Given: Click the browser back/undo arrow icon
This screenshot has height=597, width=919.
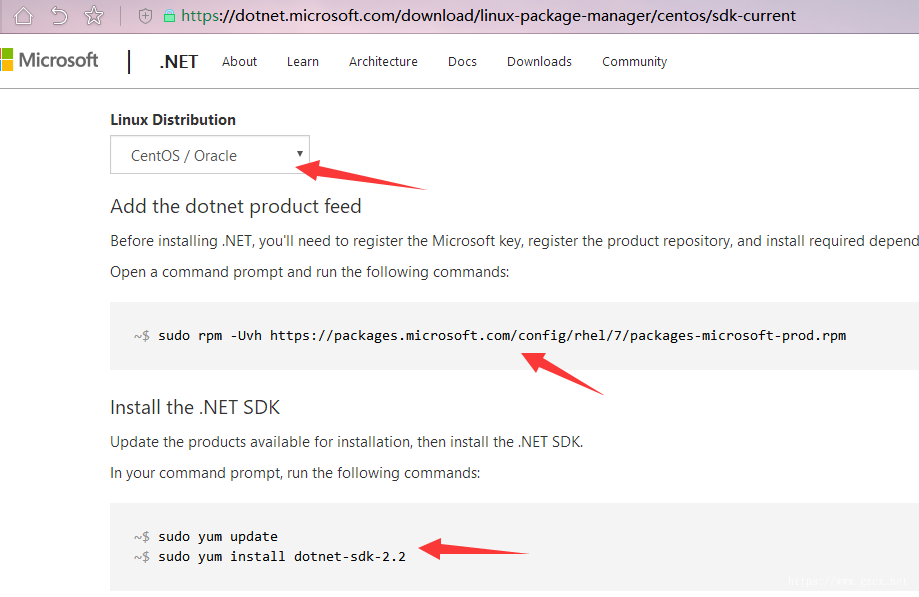Looking at the screenshot, I should [59, 15].
